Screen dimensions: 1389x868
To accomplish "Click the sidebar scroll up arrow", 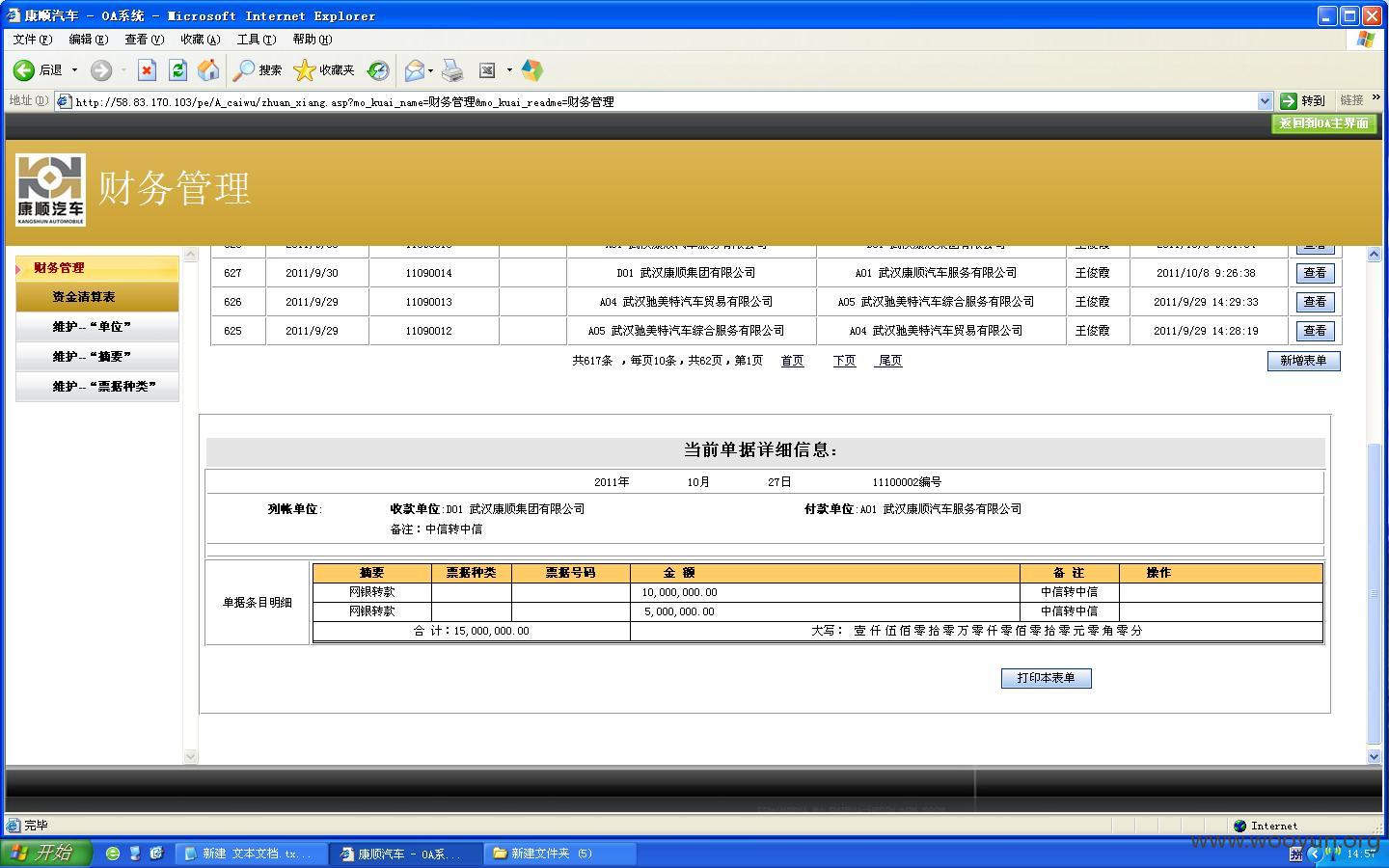I will pyautogui.click(x=190, y=255).
